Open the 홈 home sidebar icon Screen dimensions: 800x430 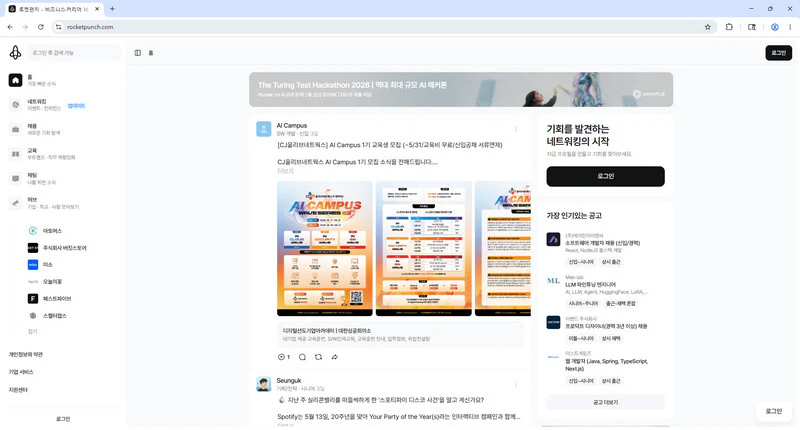coord(15,80)
